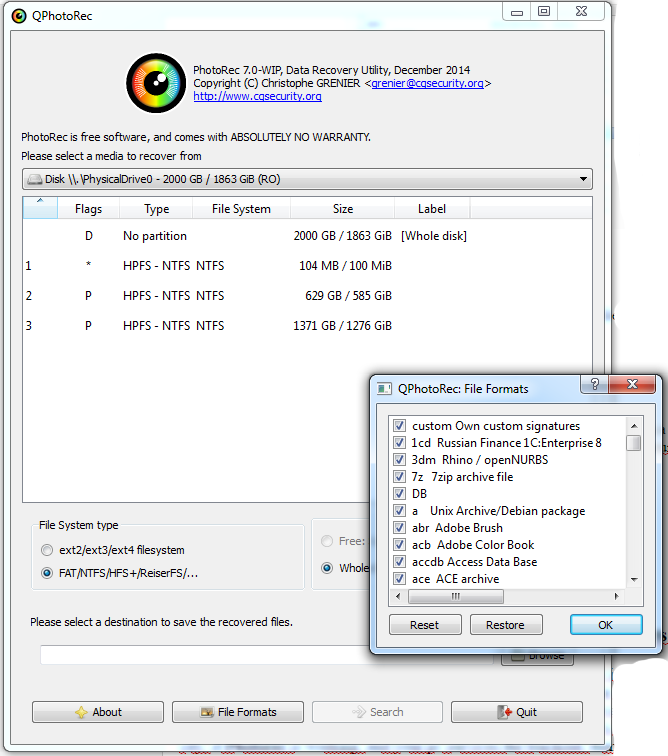Click the File Formats dialog title icon
The height and width of the screenshot is (756, 668).
click(384, 389)
